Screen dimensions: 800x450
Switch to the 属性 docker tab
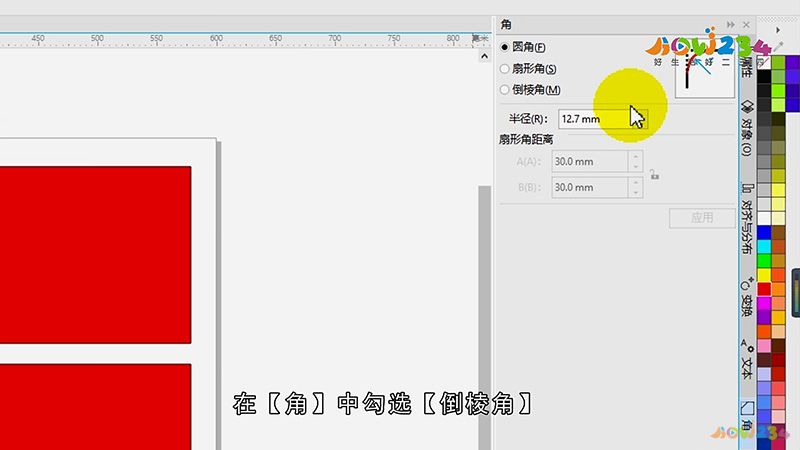pyautogui.click(x=747, y=67)
